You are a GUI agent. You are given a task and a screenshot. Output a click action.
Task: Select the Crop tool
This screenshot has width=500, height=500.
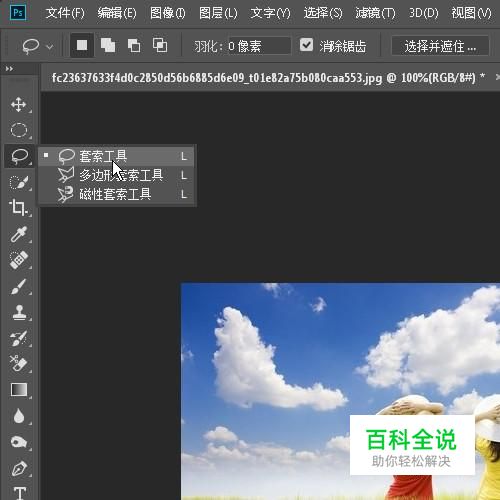click(19, 208)
